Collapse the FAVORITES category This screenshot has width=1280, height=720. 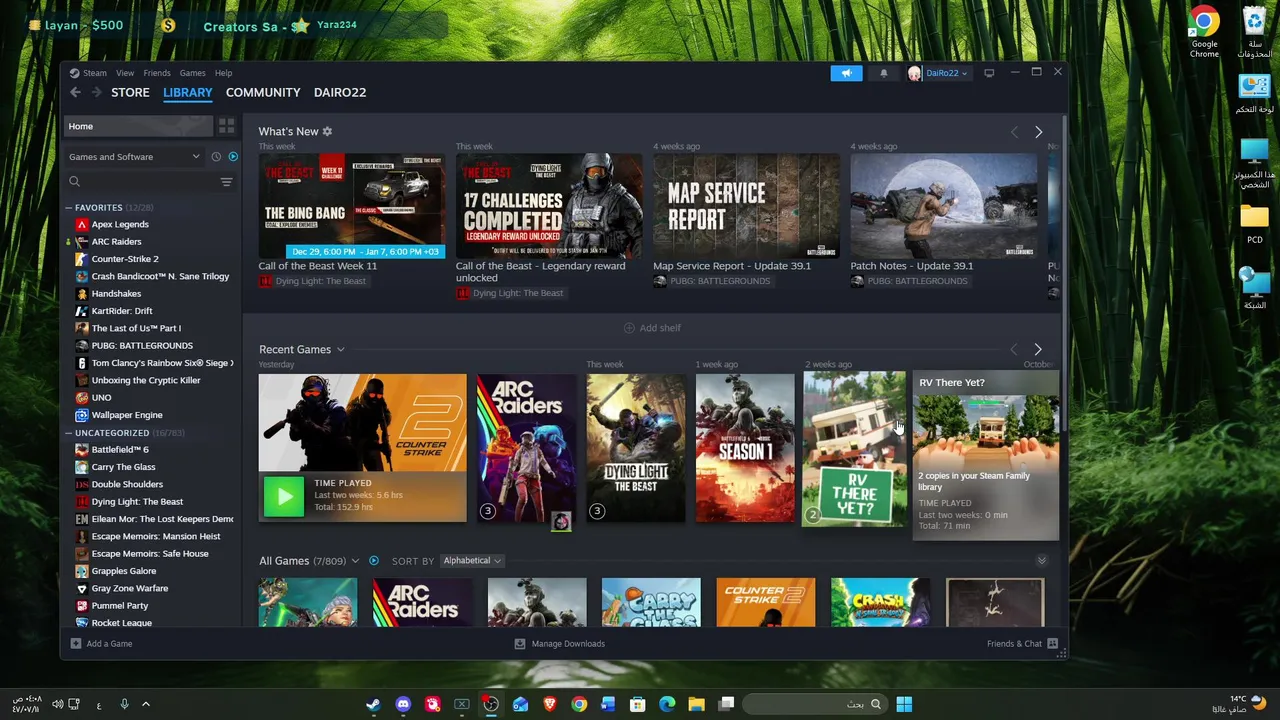click(x=69, y=207)
